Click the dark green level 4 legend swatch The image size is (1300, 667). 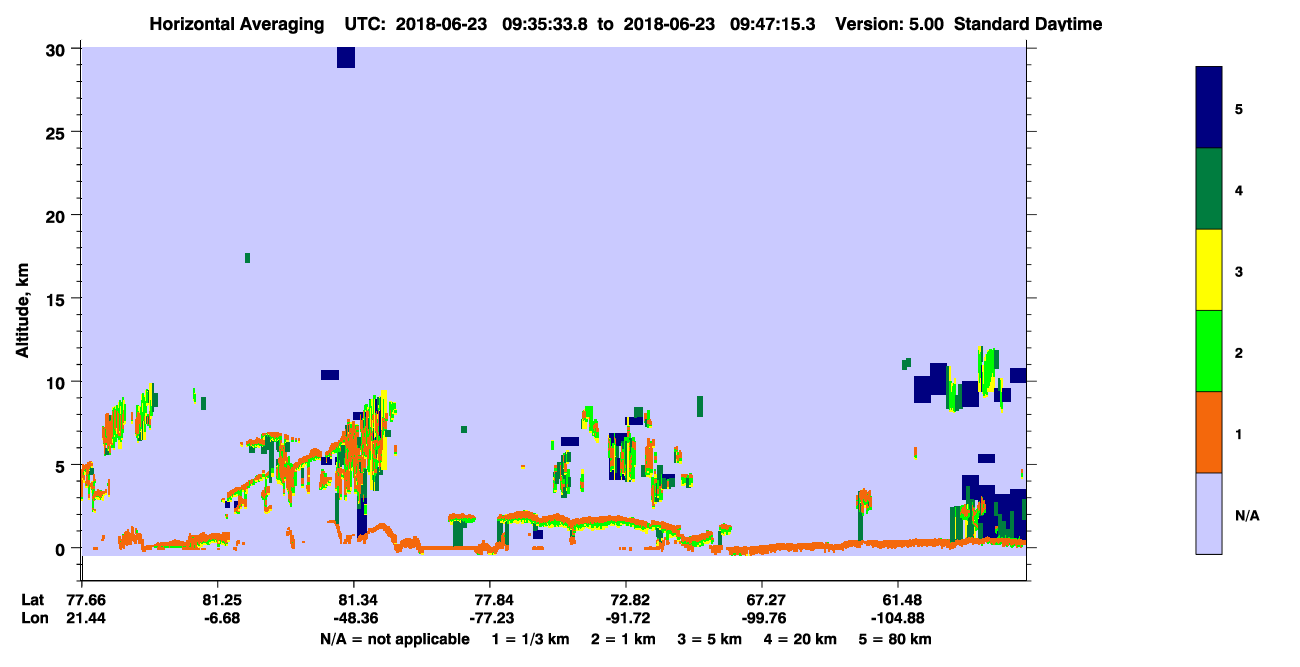pyautogui.click(x=1209, y=189)
